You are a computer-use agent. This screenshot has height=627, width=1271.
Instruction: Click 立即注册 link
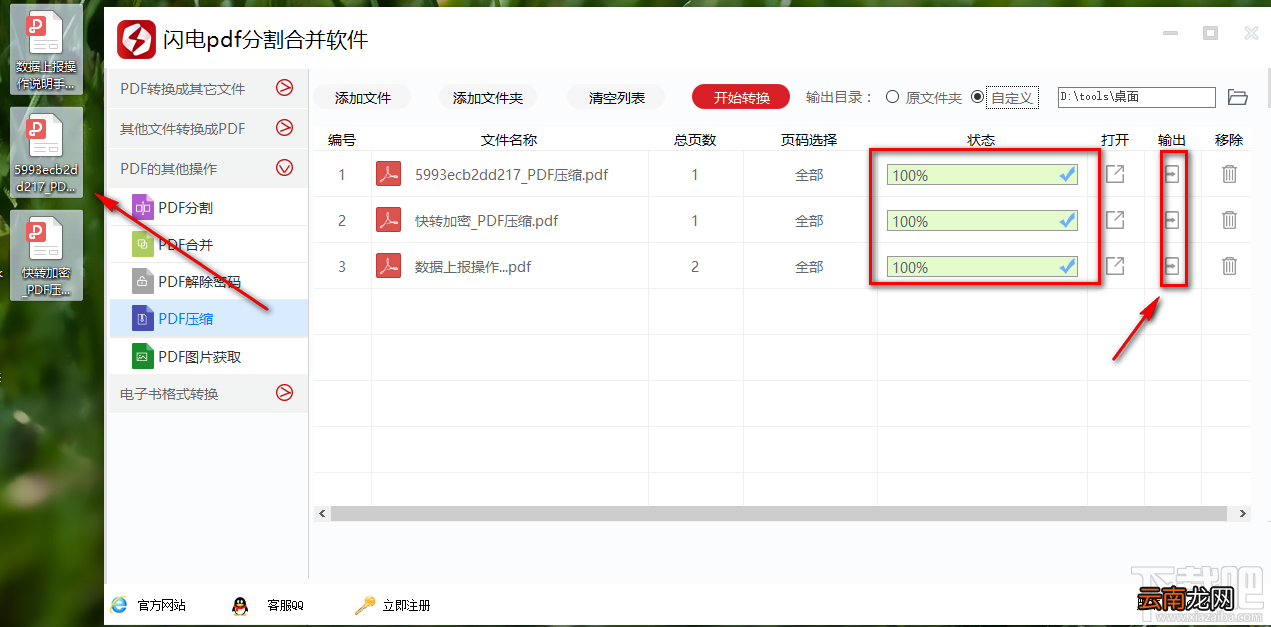tap(407, 606)
